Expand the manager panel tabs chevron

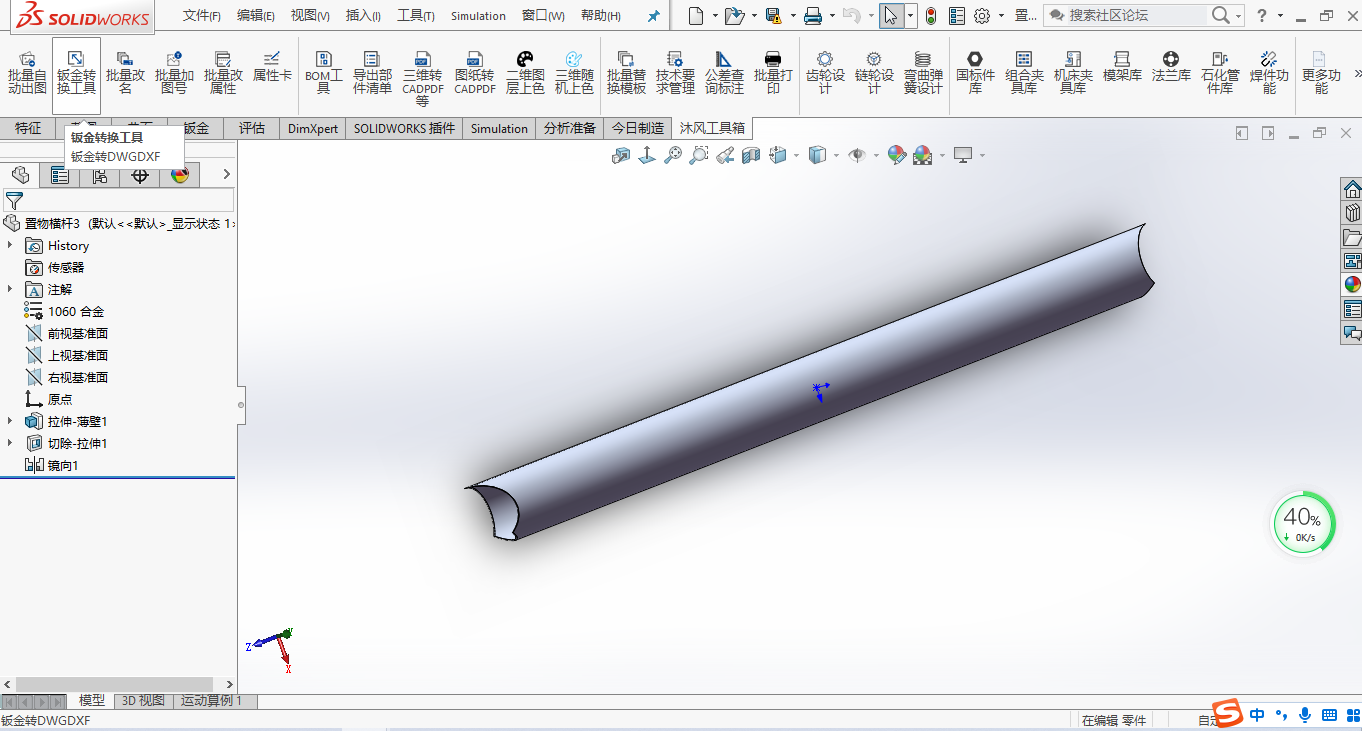point(226,175)
